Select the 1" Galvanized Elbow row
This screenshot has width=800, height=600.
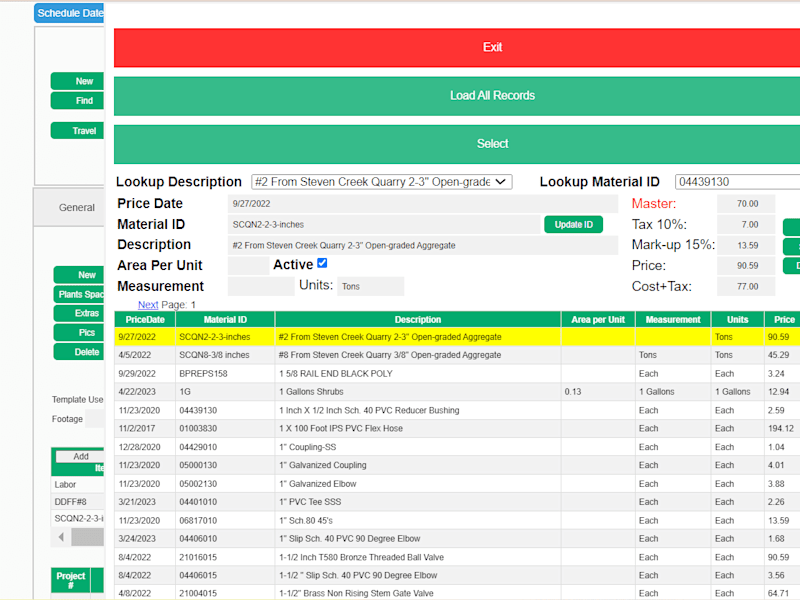click(457, 484)
